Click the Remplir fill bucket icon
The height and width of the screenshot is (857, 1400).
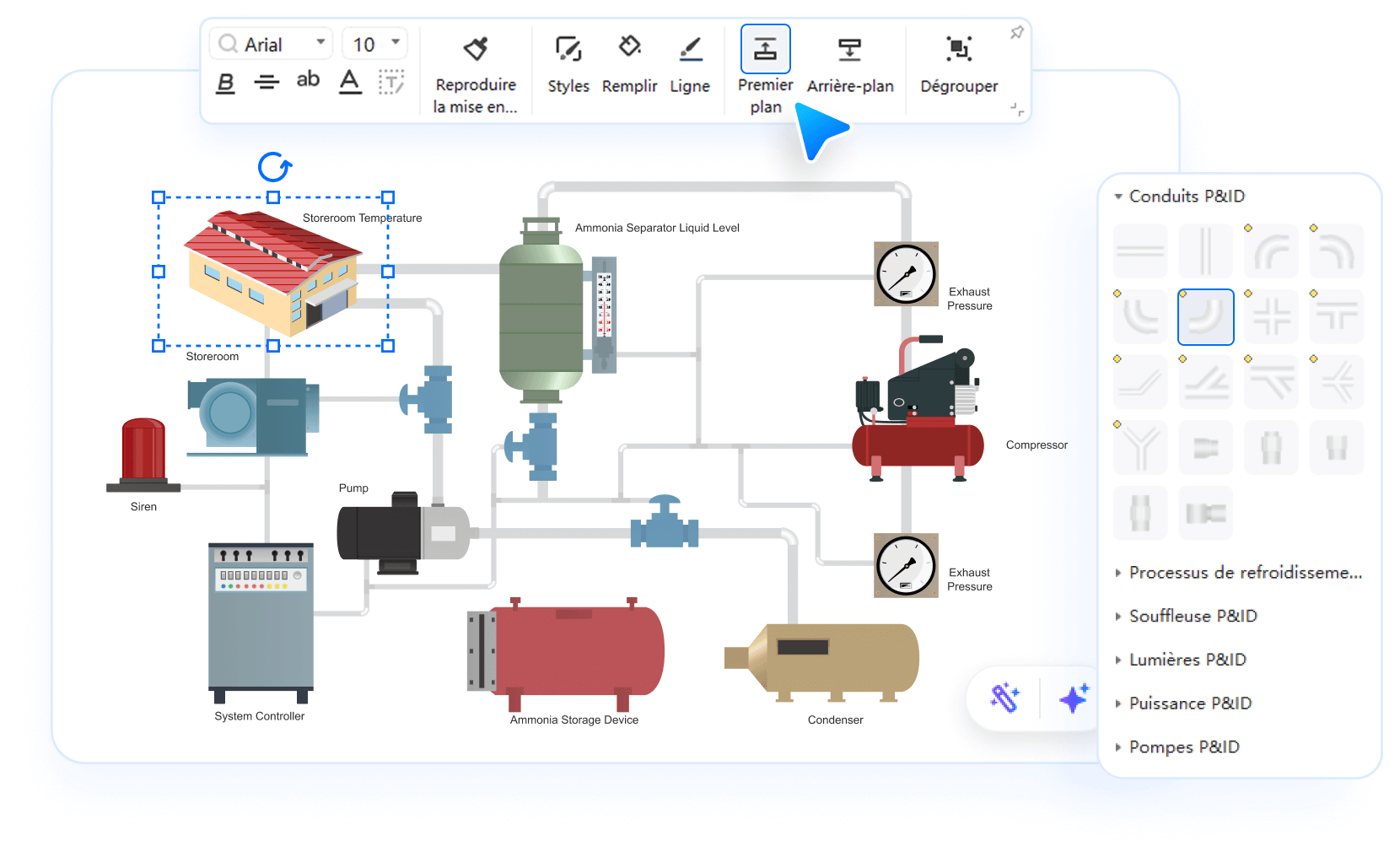[x=629, y=47]
